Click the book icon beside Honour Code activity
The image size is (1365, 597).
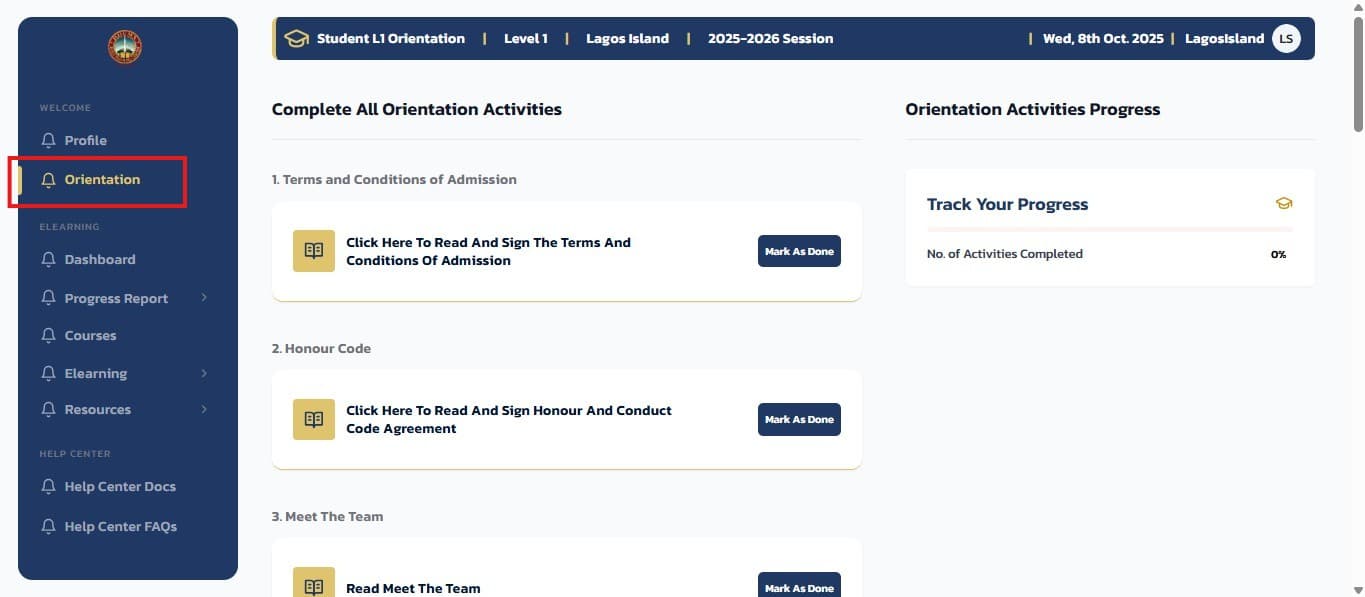click(313, 419)
